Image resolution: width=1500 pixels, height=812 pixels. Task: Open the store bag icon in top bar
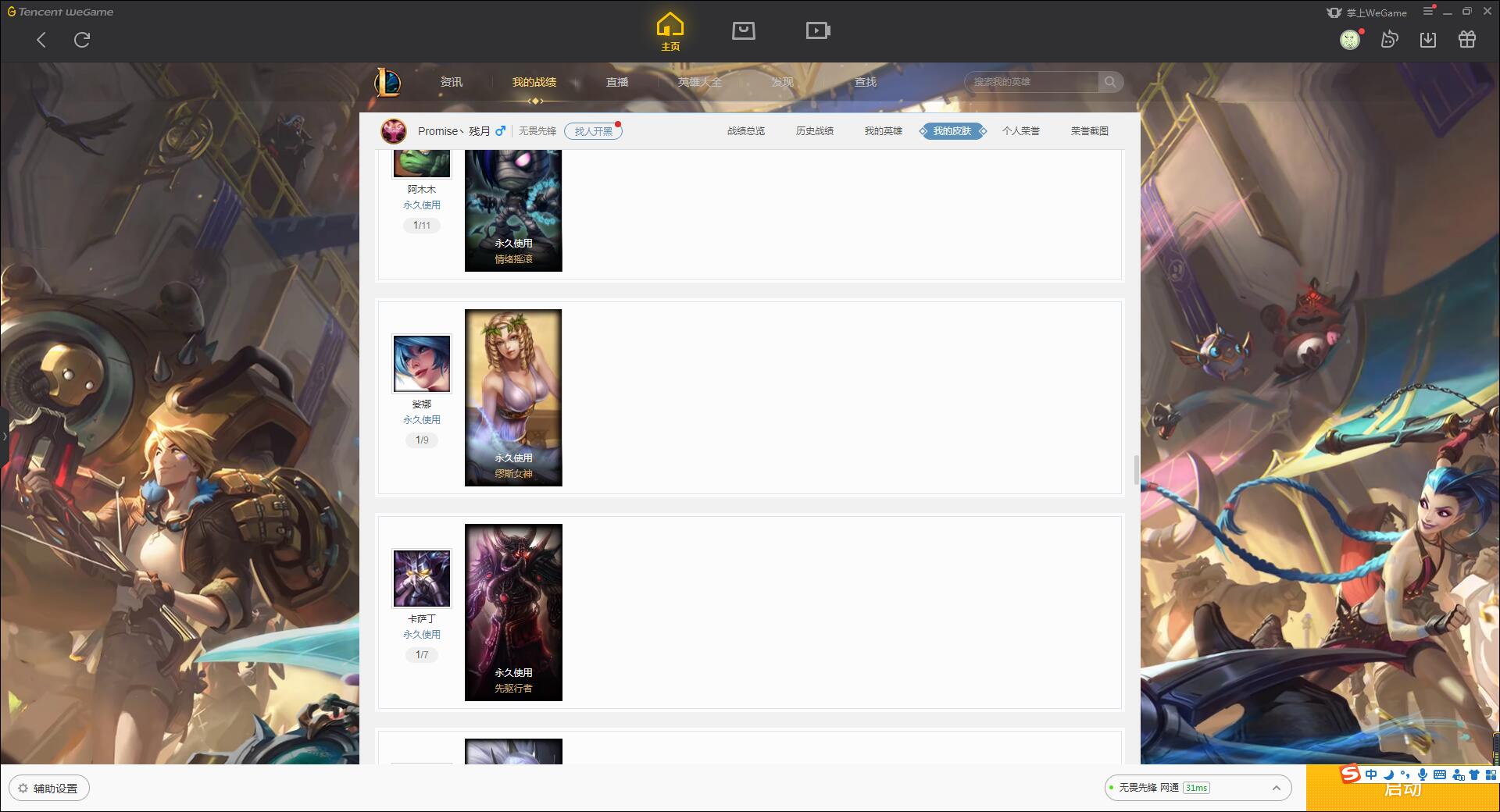click(x=743, y=30)
